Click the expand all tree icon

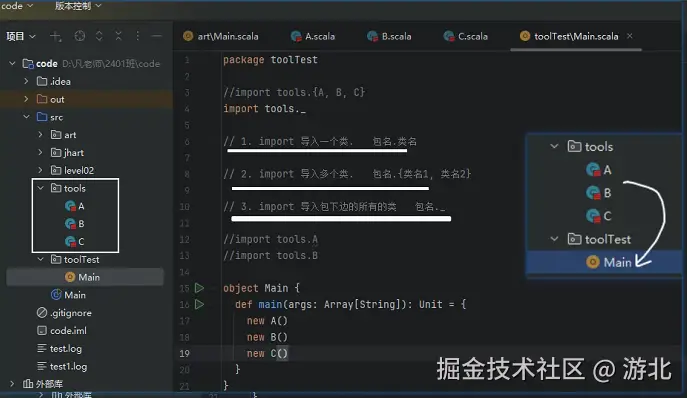99,36
